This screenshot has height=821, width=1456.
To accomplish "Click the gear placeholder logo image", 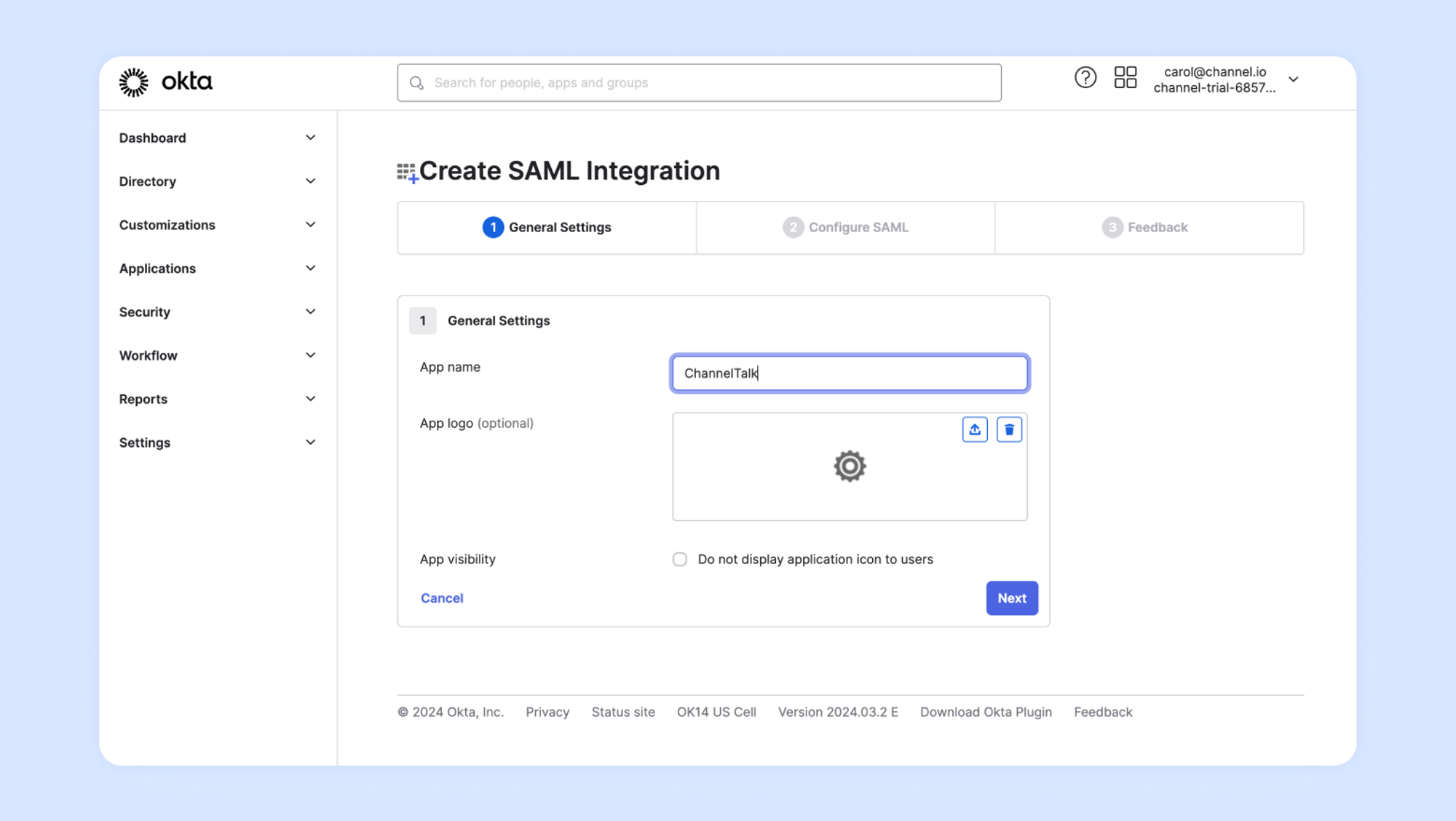I will point(849,467).
